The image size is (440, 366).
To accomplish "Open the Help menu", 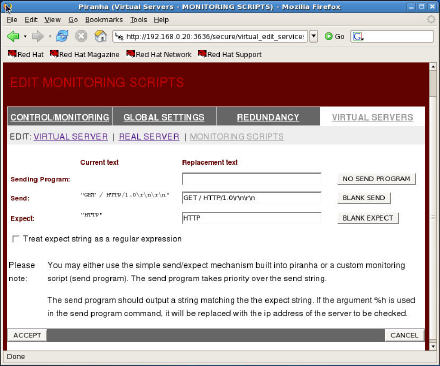I will [x=161, y=20].
